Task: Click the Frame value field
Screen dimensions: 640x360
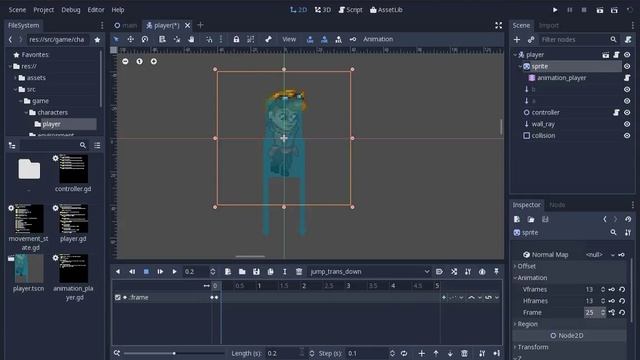Action: tap(594, 312)
